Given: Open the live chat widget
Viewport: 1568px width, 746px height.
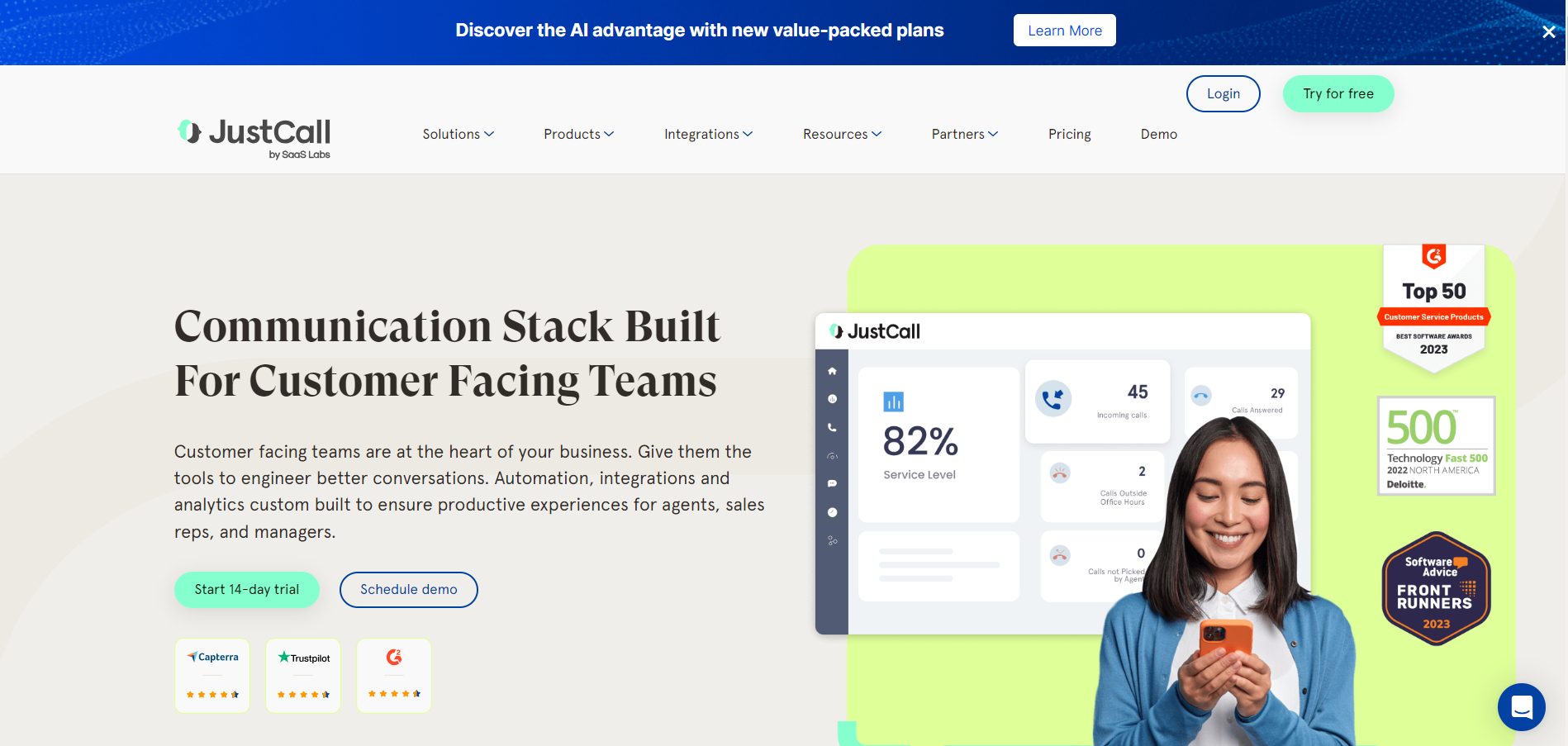Looking at the screenshot, I should 1521,707.
